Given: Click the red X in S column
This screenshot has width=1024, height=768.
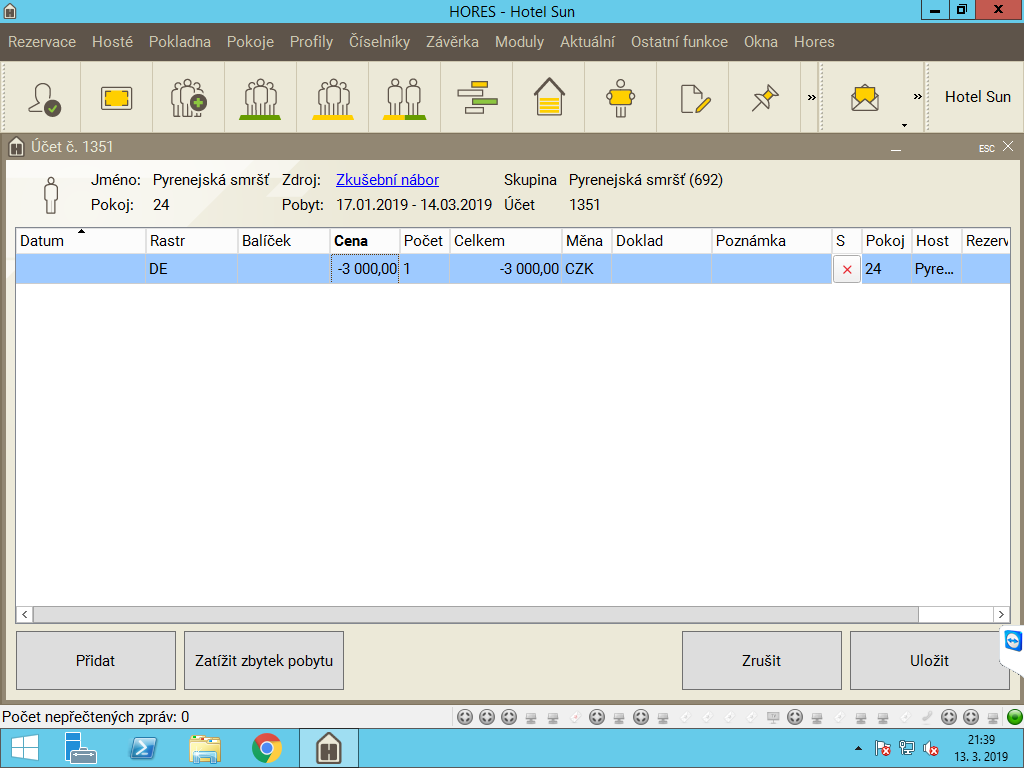Looking at the screenshot, I should [847, 269].
